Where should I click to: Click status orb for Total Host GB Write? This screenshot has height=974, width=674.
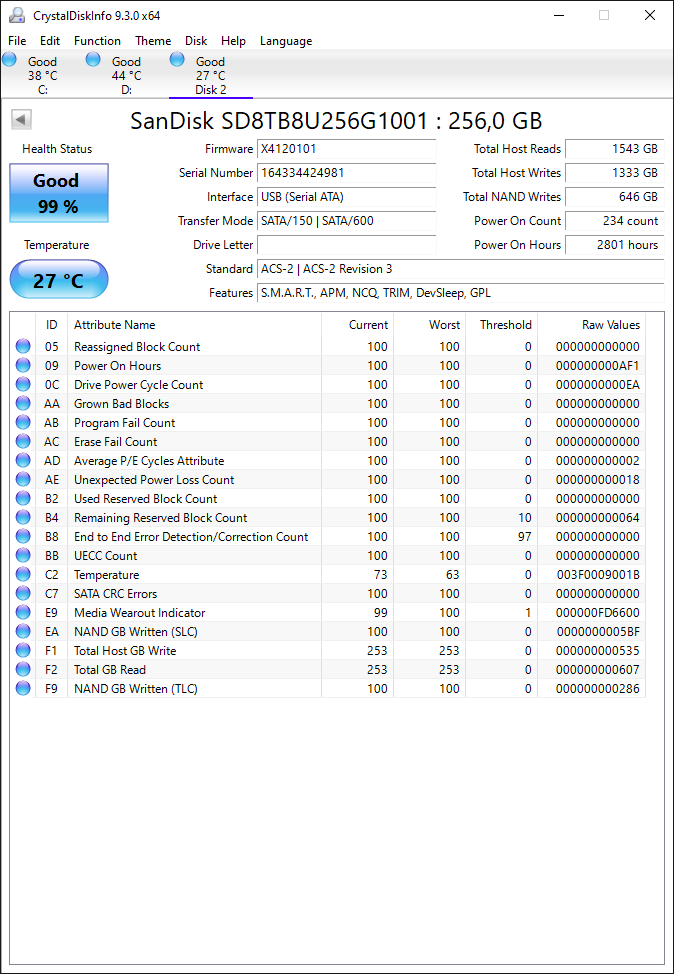(x=23, y=650)
